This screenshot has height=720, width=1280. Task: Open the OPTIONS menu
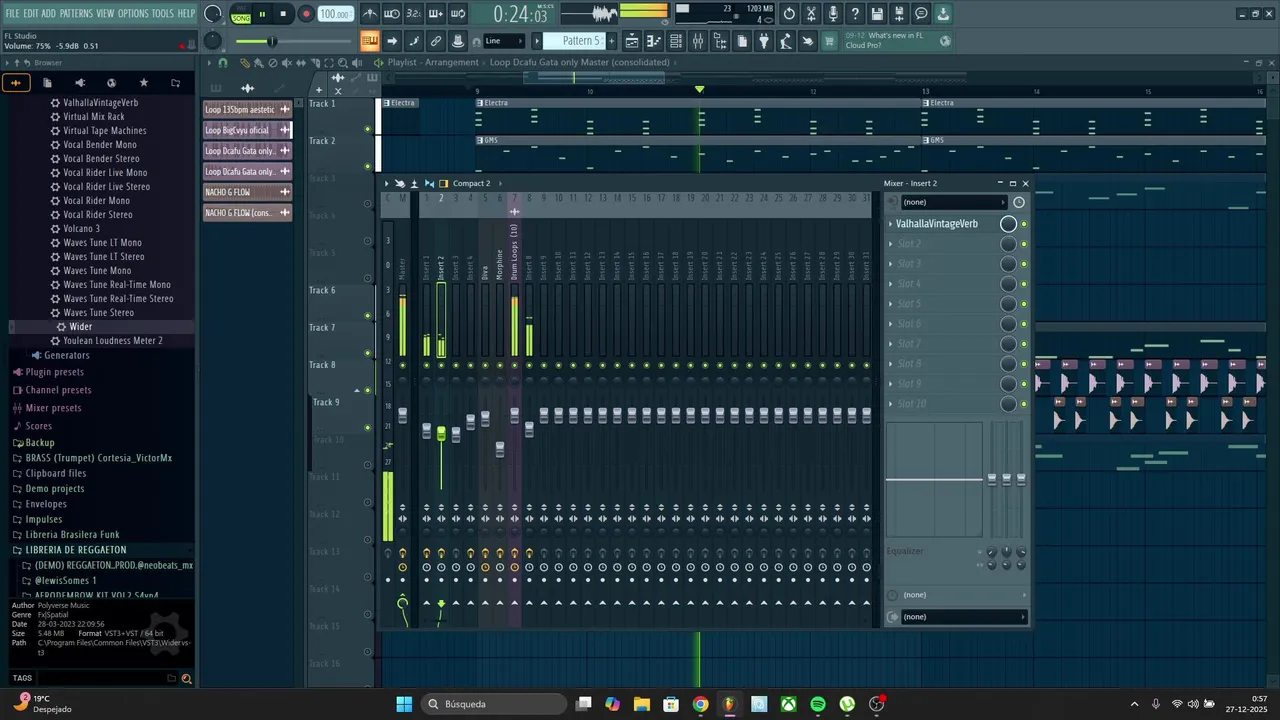(x=133, y=13)
